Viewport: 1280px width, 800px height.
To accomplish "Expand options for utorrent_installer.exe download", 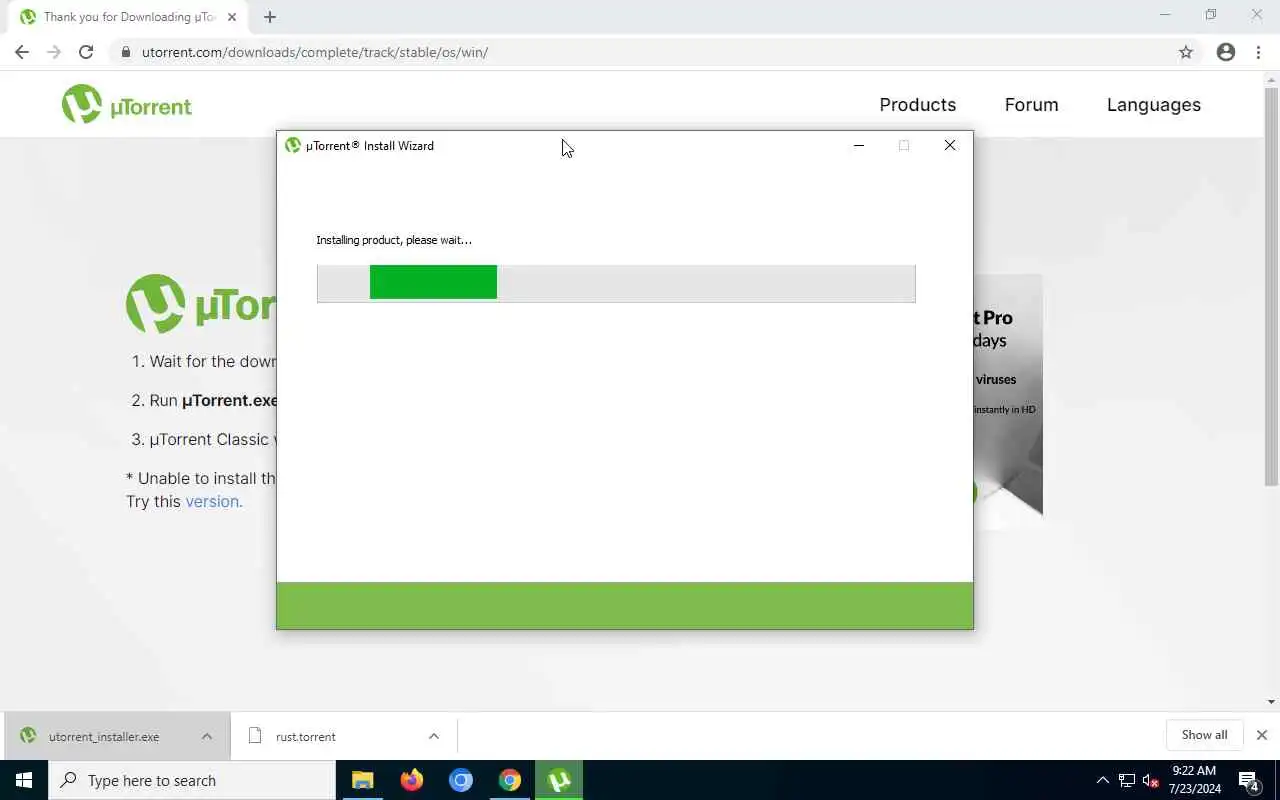I will [207, 736].
